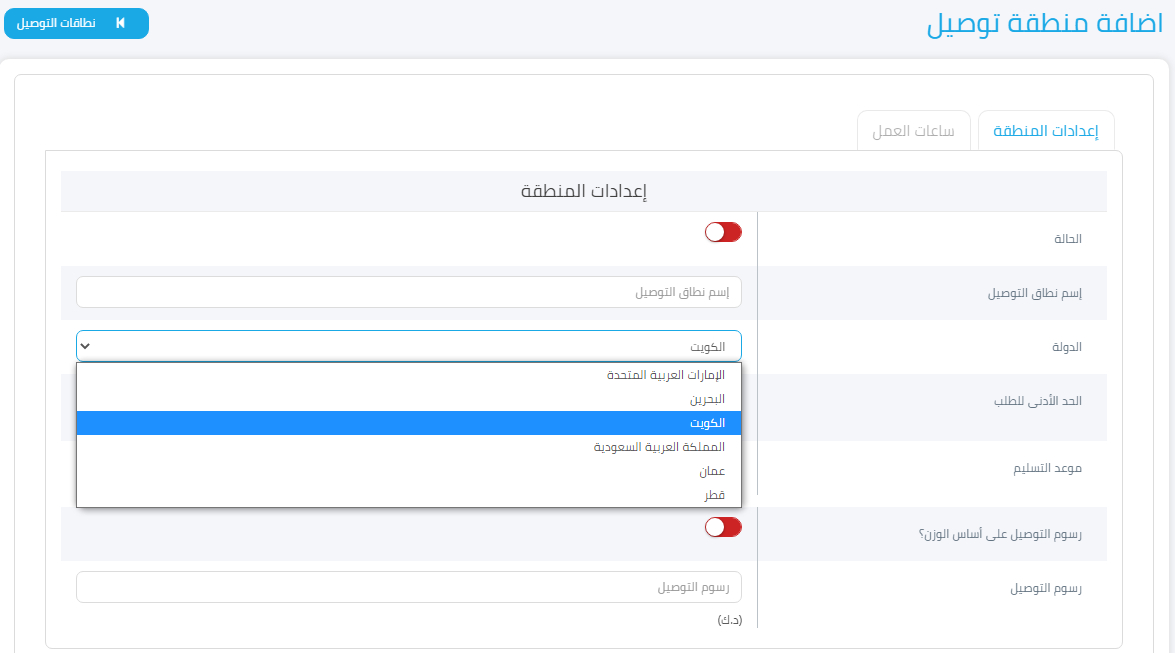Select الكويت from the country list
The image size is (1175, 653).
coord(408,422)
